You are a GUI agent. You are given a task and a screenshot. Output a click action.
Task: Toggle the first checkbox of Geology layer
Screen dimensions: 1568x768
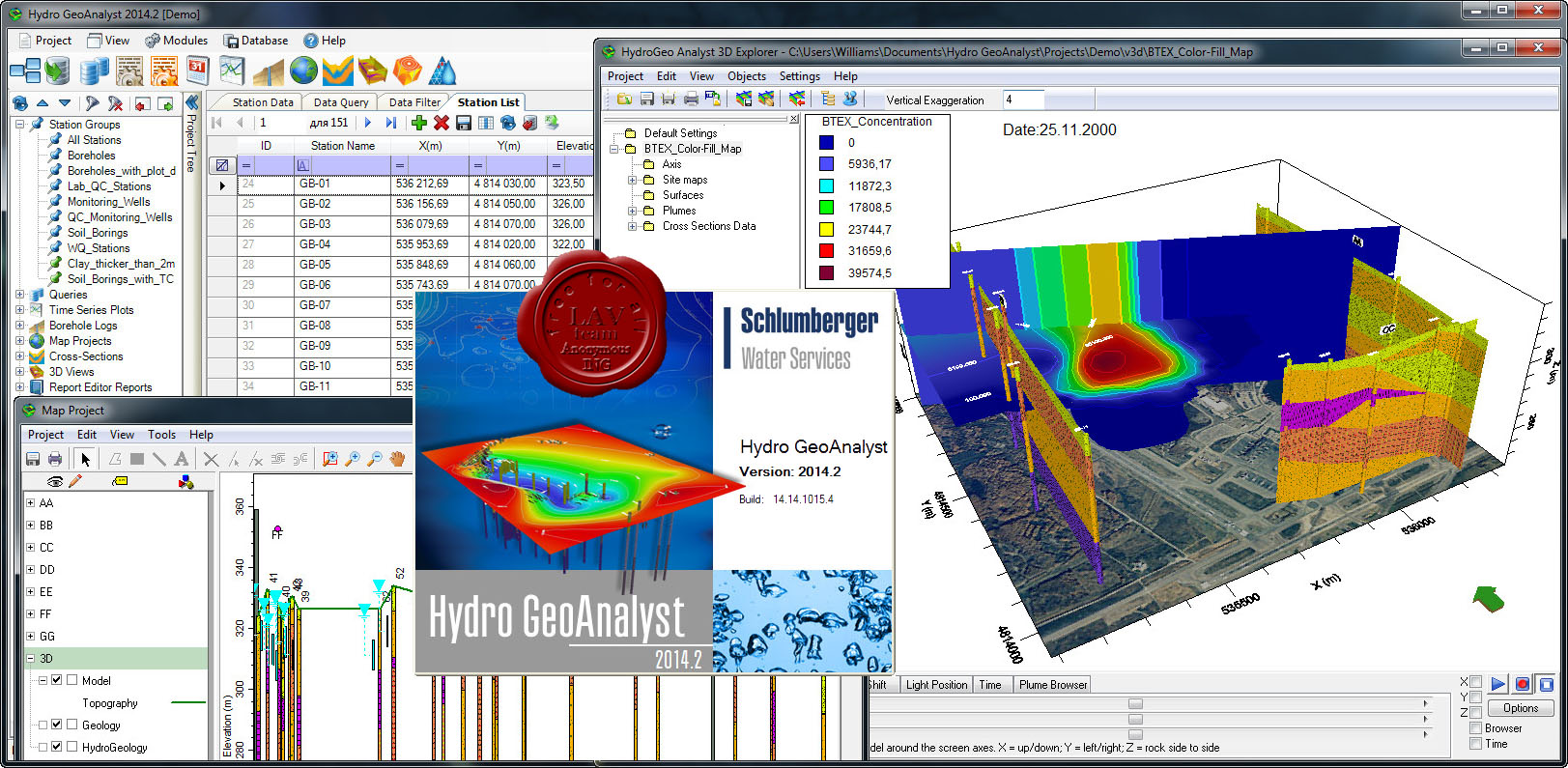point(56,725)
